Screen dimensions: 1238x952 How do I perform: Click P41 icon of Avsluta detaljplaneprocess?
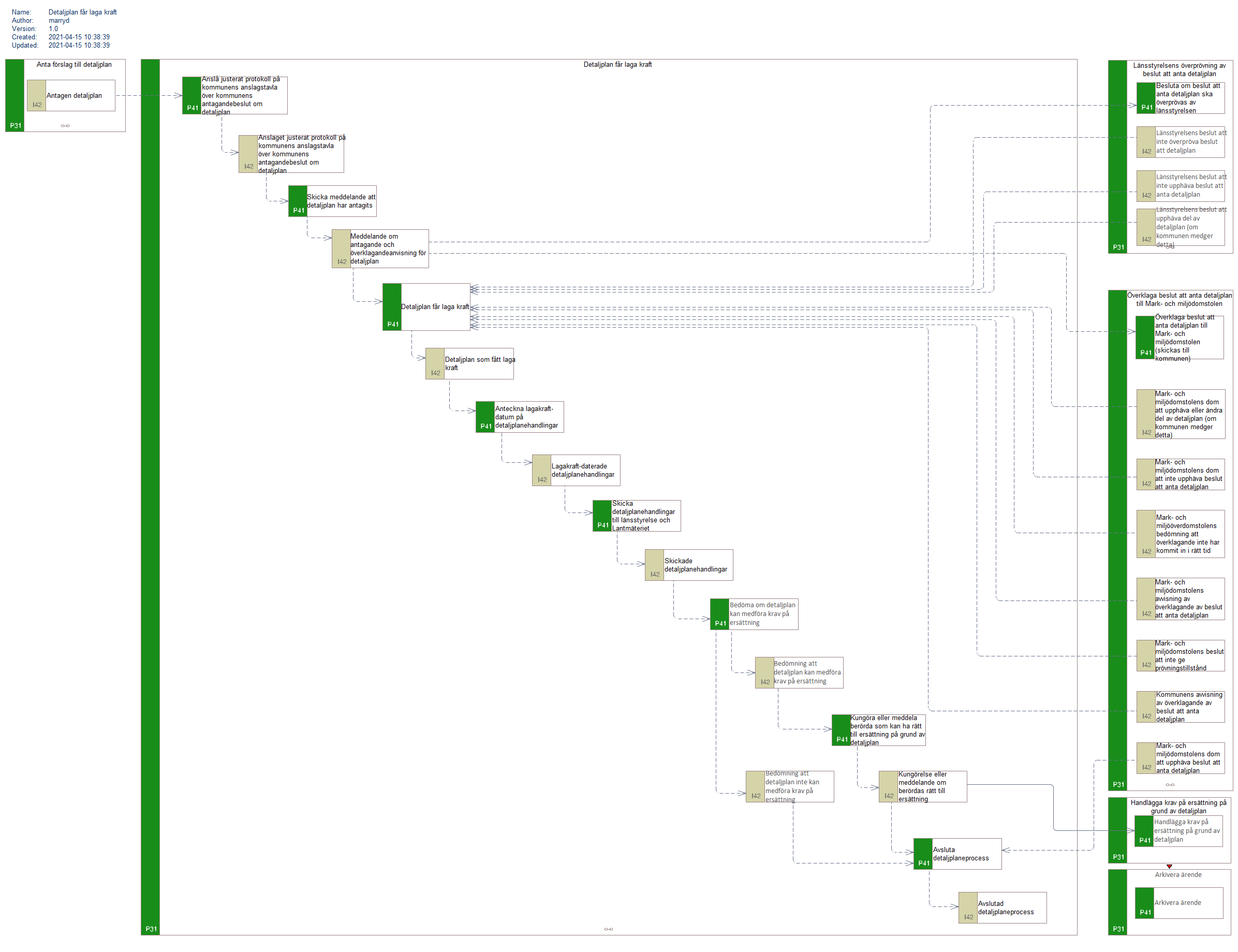tap(923, 854)
